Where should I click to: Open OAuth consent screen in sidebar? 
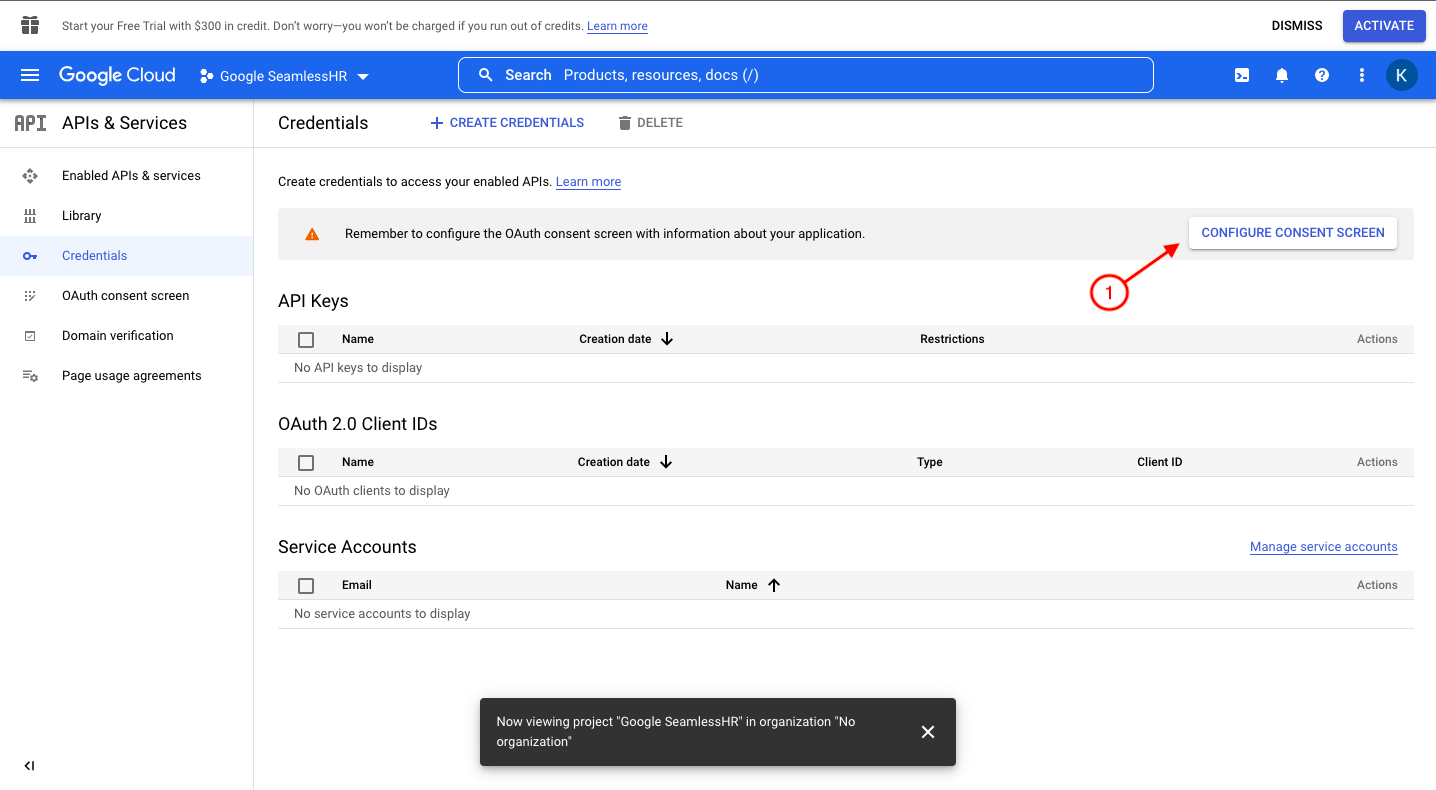click(125, 296)
